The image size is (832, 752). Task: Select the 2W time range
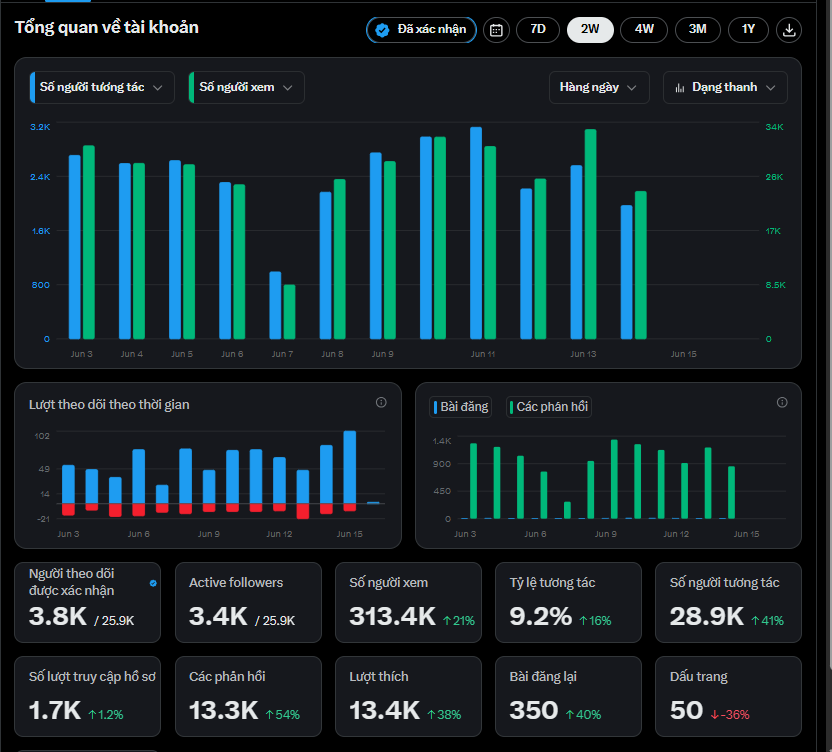click(590, 29)
